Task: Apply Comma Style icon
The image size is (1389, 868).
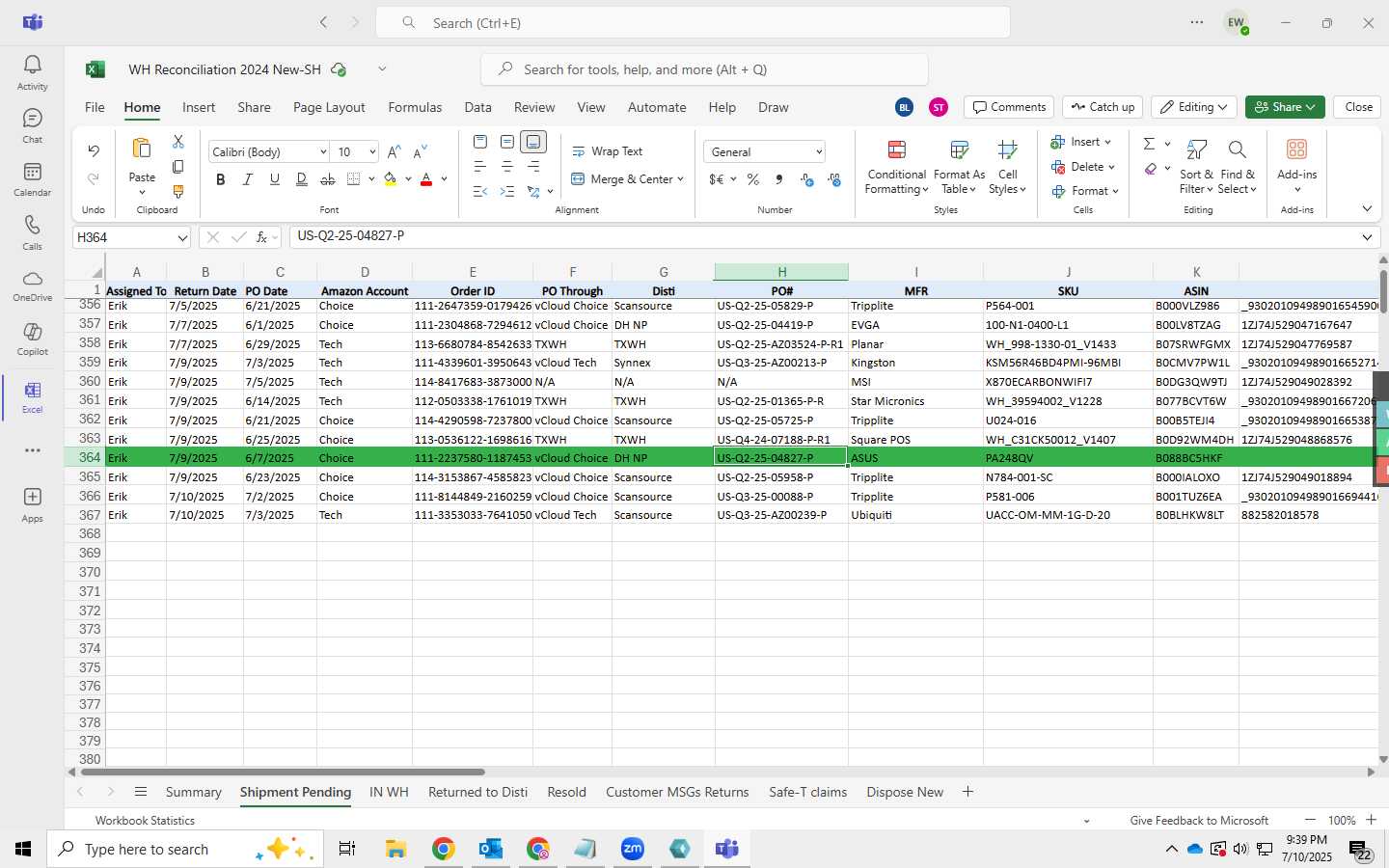Action: click(779, 179)
